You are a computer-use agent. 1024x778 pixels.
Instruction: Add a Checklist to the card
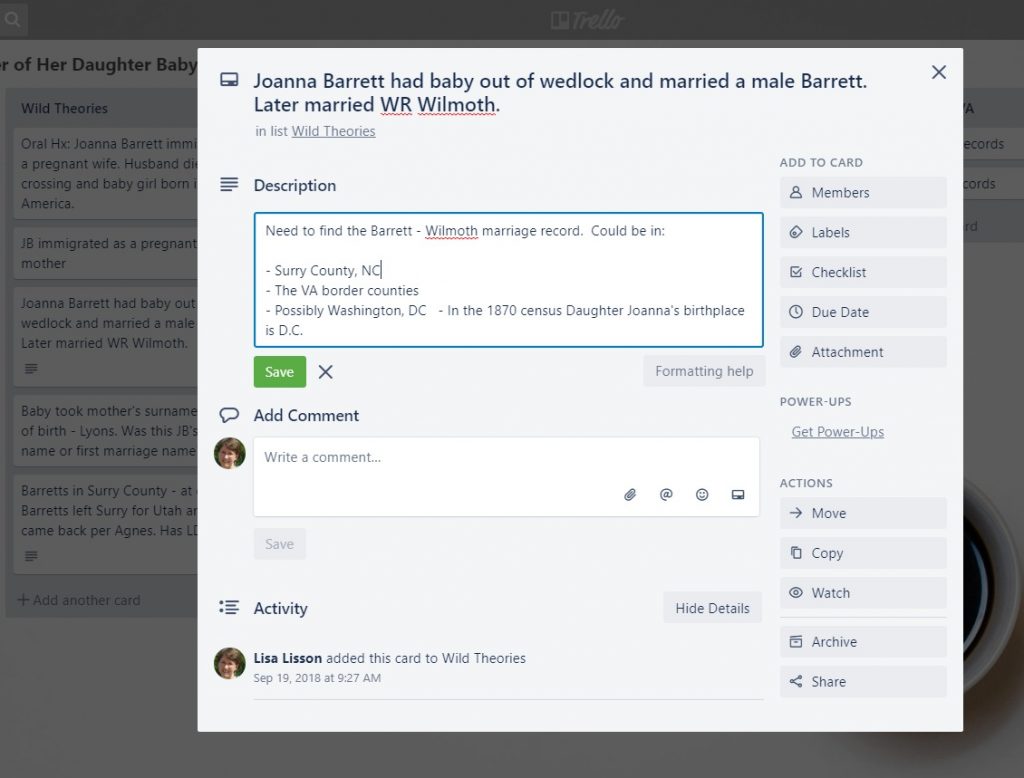pyautogui.click(x=863, y=272)
